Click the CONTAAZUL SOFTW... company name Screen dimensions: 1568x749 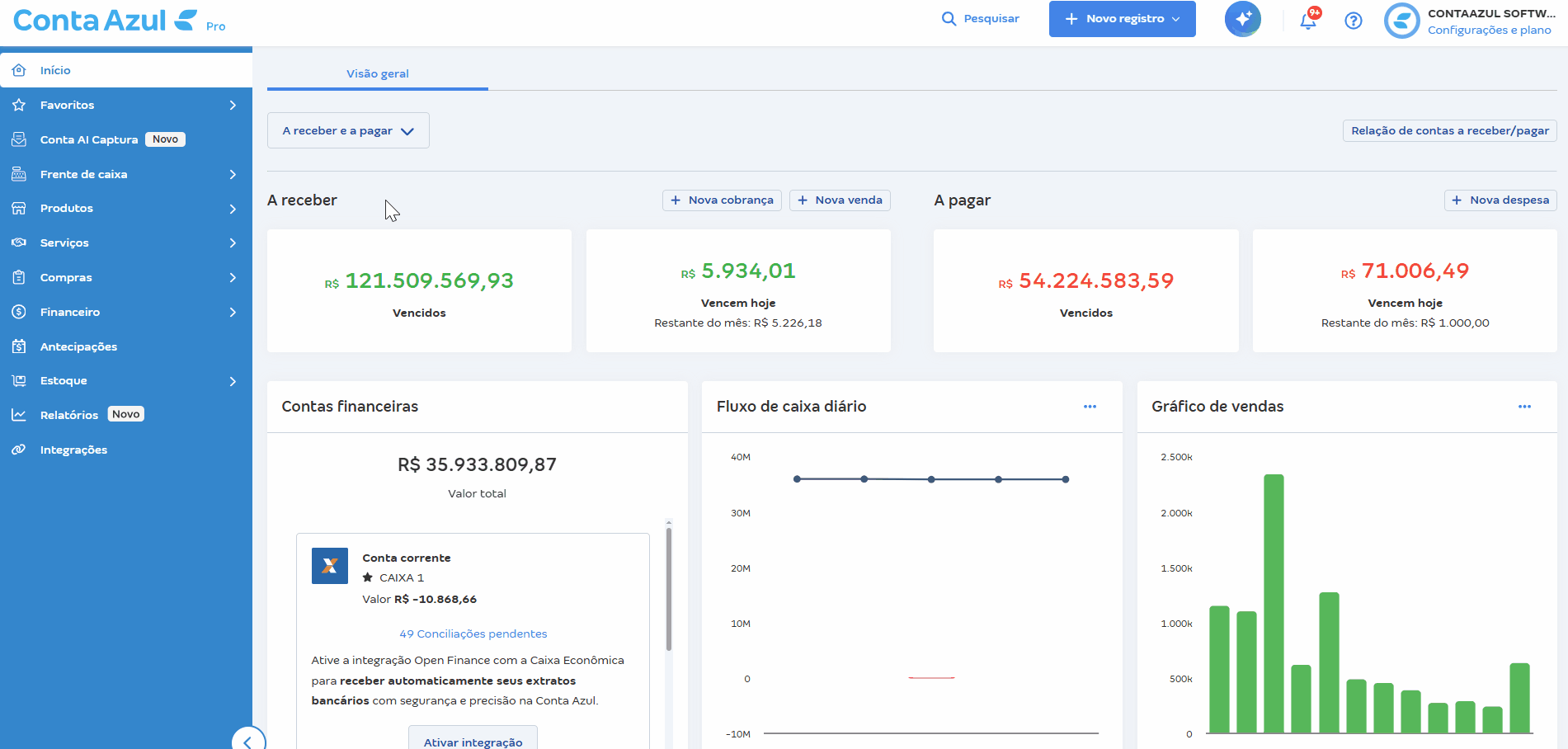[x=1491, y=13]
